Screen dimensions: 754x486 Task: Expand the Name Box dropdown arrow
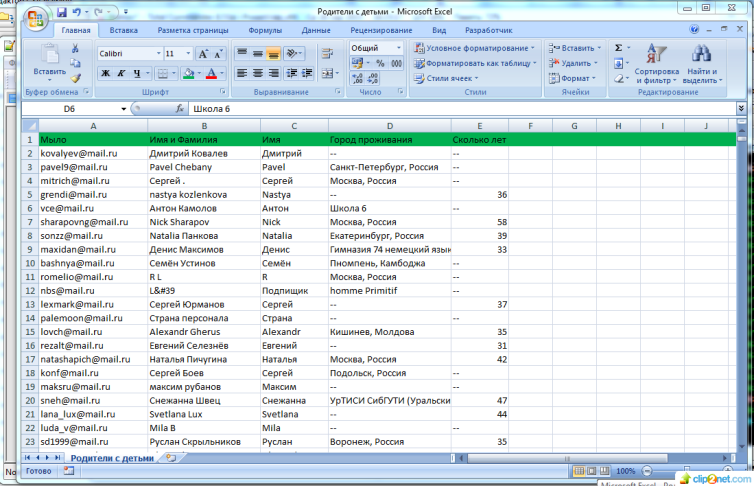(x=123, y=108)
